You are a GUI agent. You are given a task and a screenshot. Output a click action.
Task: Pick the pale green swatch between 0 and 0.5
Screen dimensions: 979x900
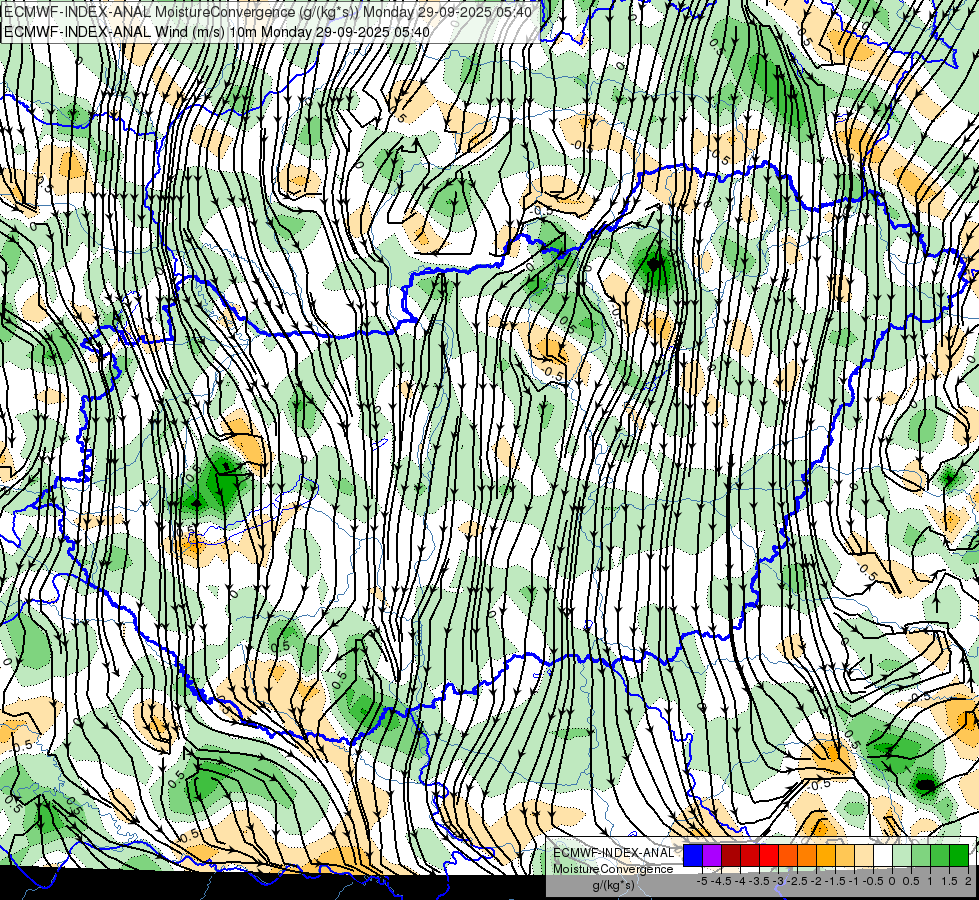pos(902,856)
